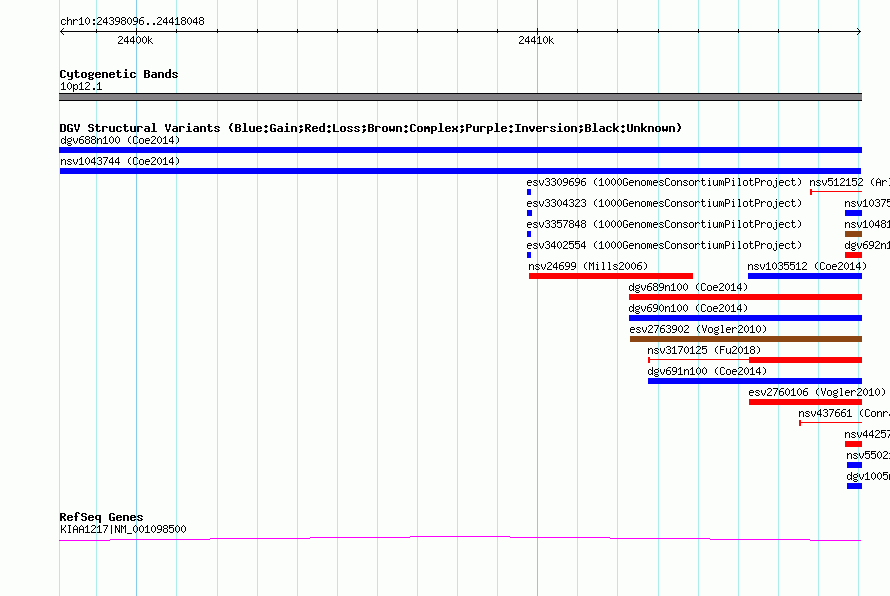This screenshot has width=890, height=596.
Task: Click the blue gain bar under nsv1035512
Action: click(805, 276)
